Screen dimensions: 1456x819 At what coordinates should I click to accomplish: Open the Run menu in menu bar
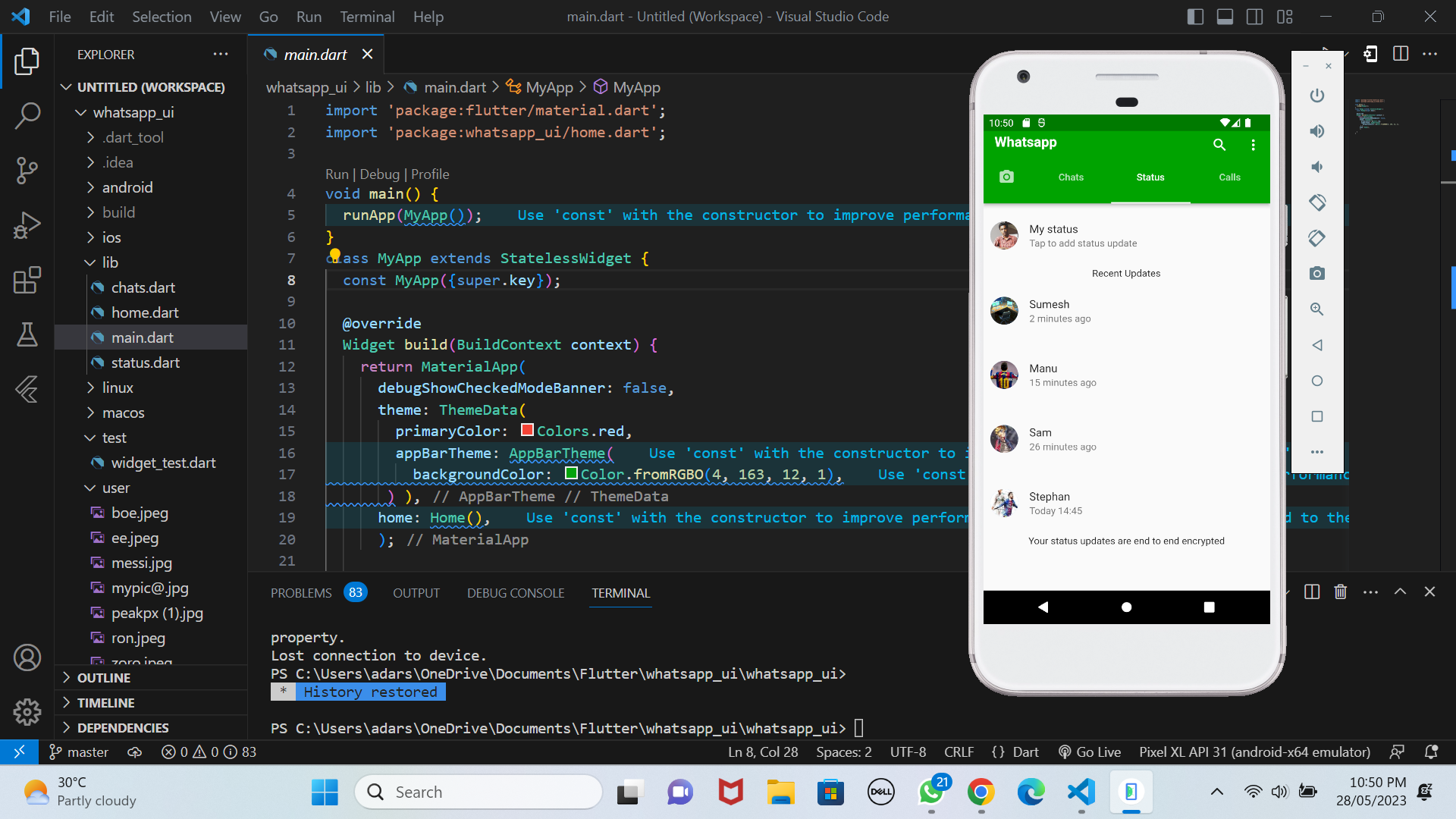tap(307, 17)
